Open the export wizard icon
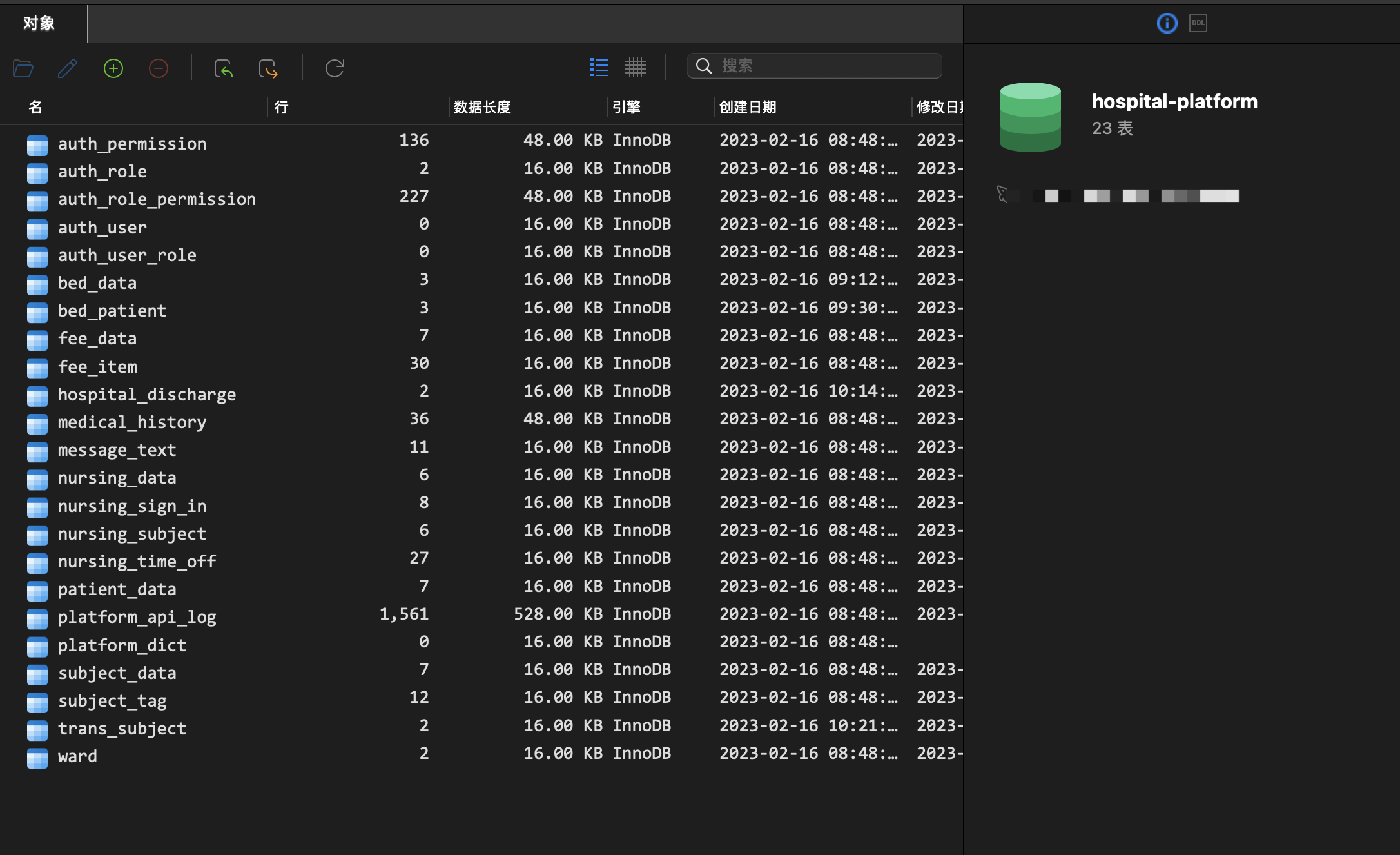The width and height of the screenshot is (1400, 855). (x=268, y=68)
